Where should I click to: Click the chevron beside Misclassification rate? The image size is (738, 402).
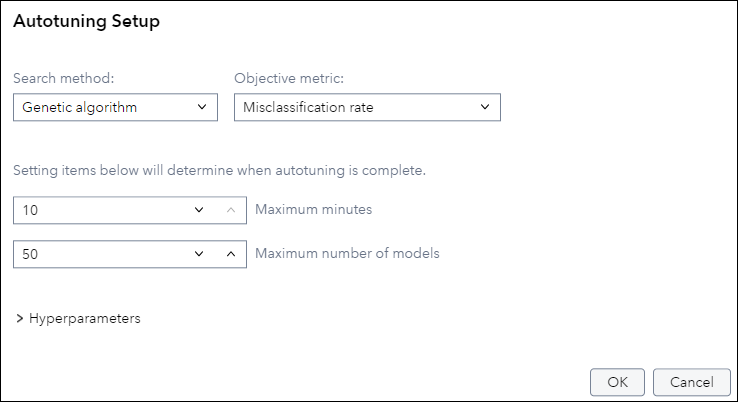click(x=484, y=107)
